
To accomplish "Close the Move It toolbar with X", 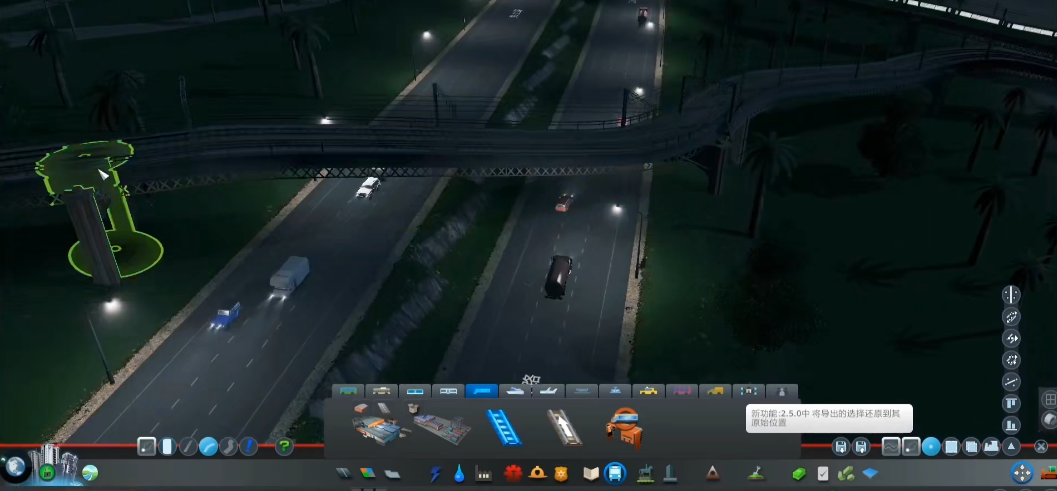I will point(1041,446).
